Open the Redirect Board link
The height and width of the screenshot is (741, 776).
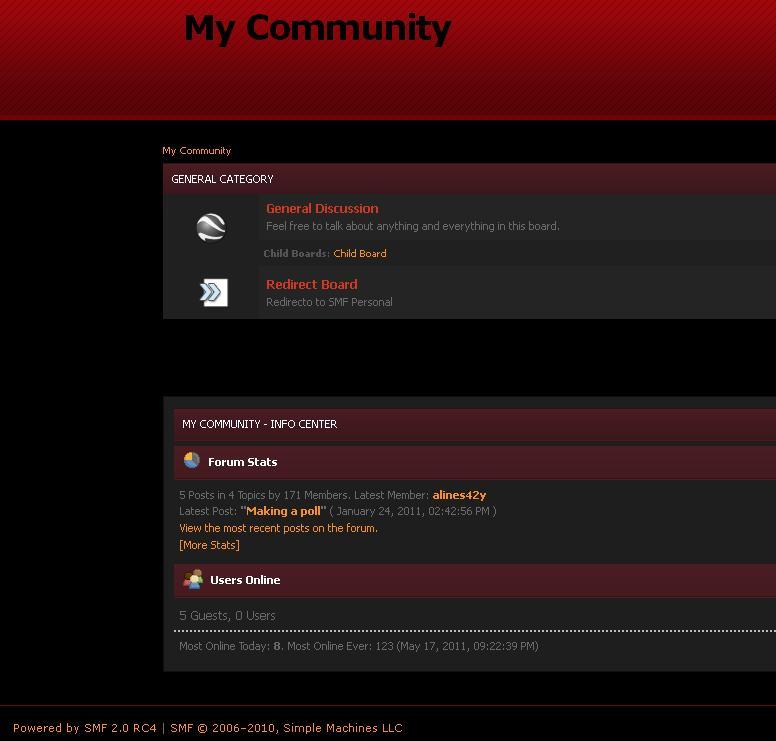[x=312, y=285]
